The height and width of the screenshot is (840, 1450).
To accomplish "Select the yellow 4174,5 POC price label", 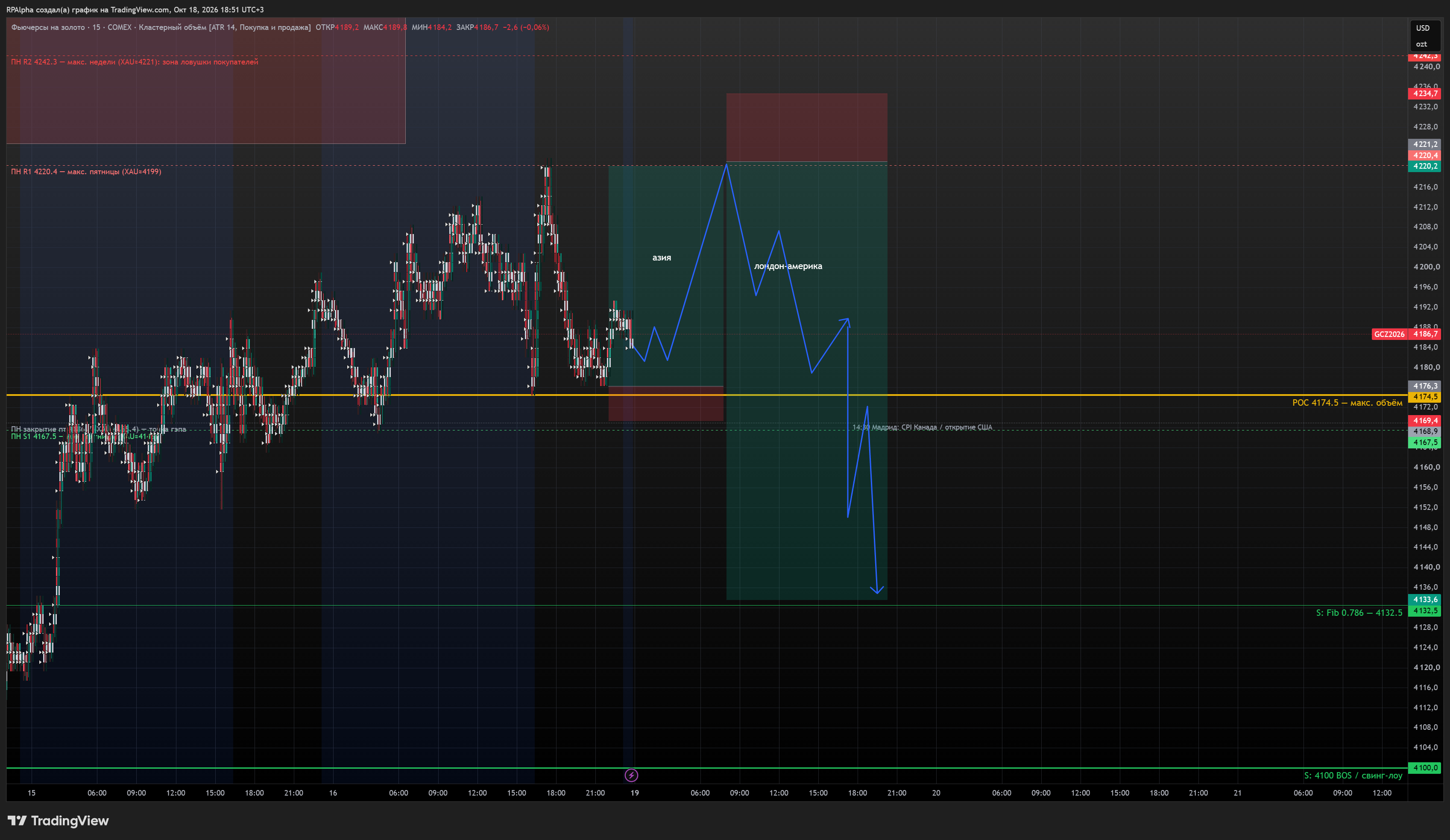I will click(x=1425, y=396).
